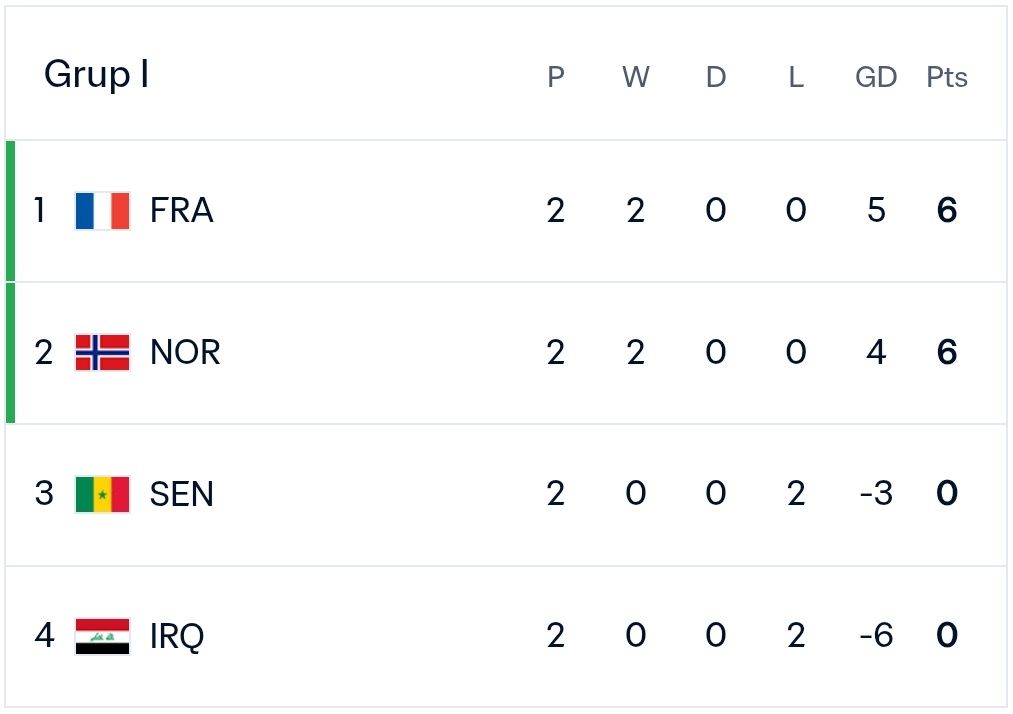The image size is (1013, 714).
Task: Click the Grup I heading
Action: [97, 75]
